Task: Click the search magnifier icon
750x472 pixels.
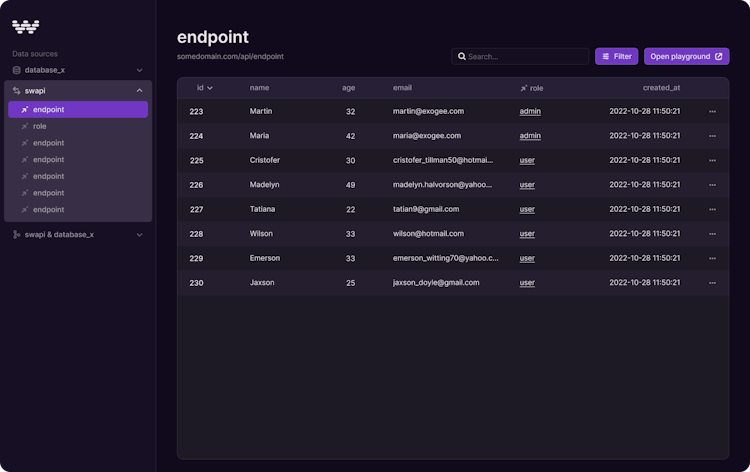Action: 462,57
